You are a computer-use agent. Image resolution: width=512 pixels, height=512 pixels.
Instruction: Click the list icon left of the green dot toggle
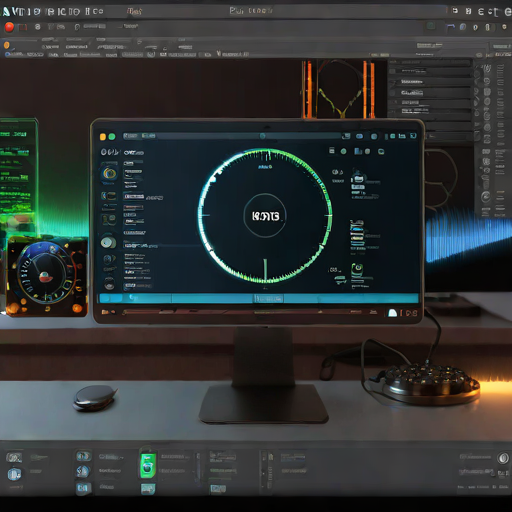[x=332, y=151]
